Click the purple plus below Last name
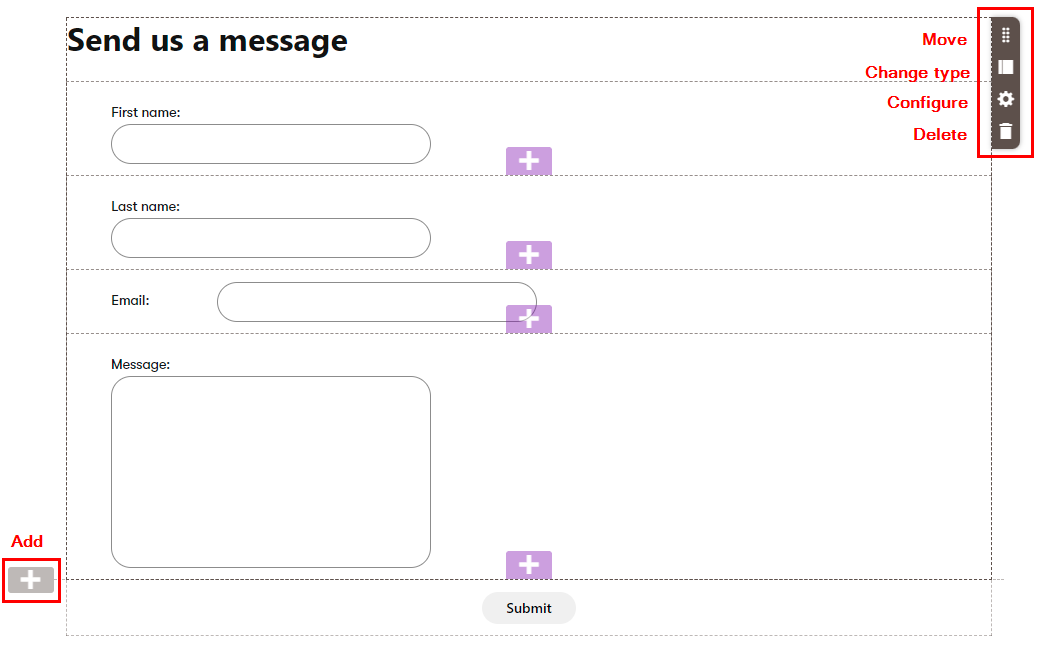 click(528, 255)
